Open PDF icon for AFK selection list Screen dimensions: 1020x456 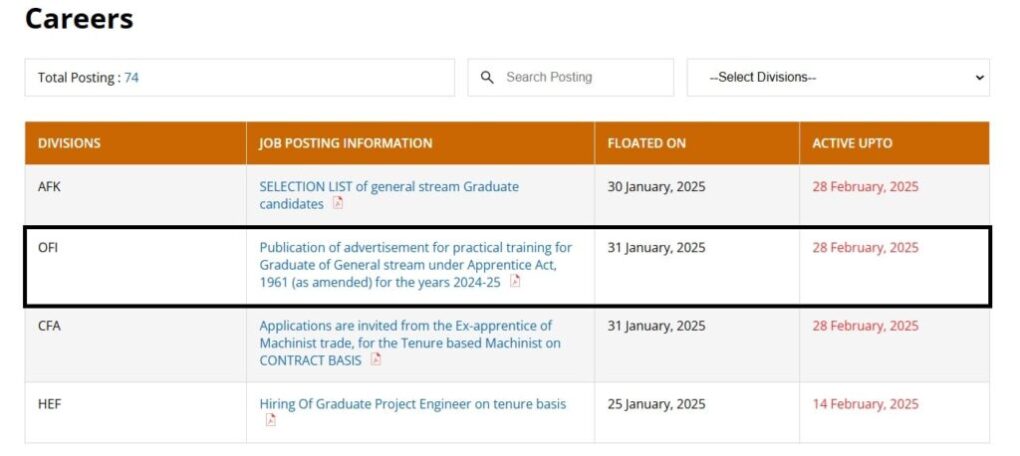pos(338,203)
